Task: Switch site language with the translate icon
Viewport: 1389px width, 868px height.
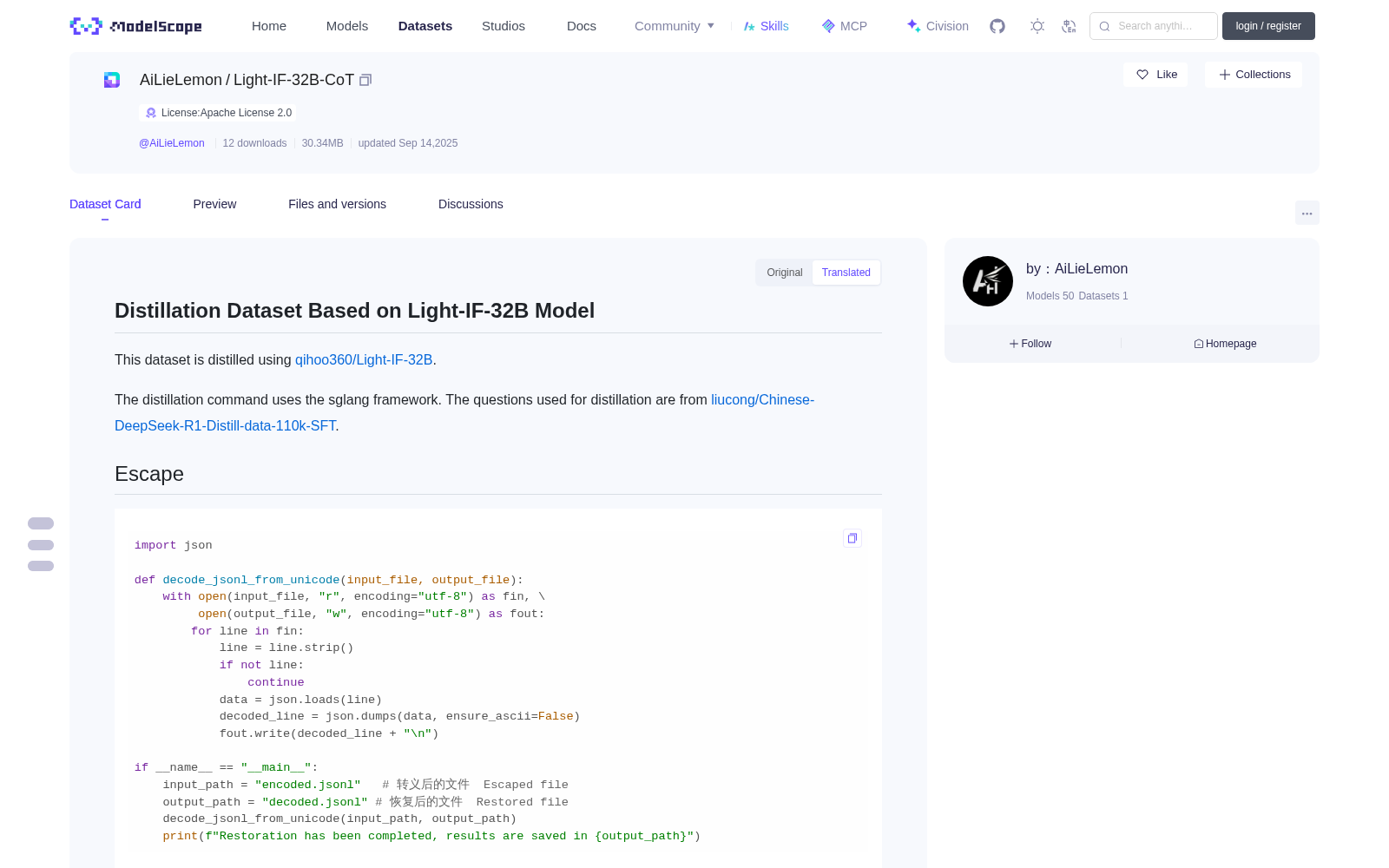Action: [1069, 26]
